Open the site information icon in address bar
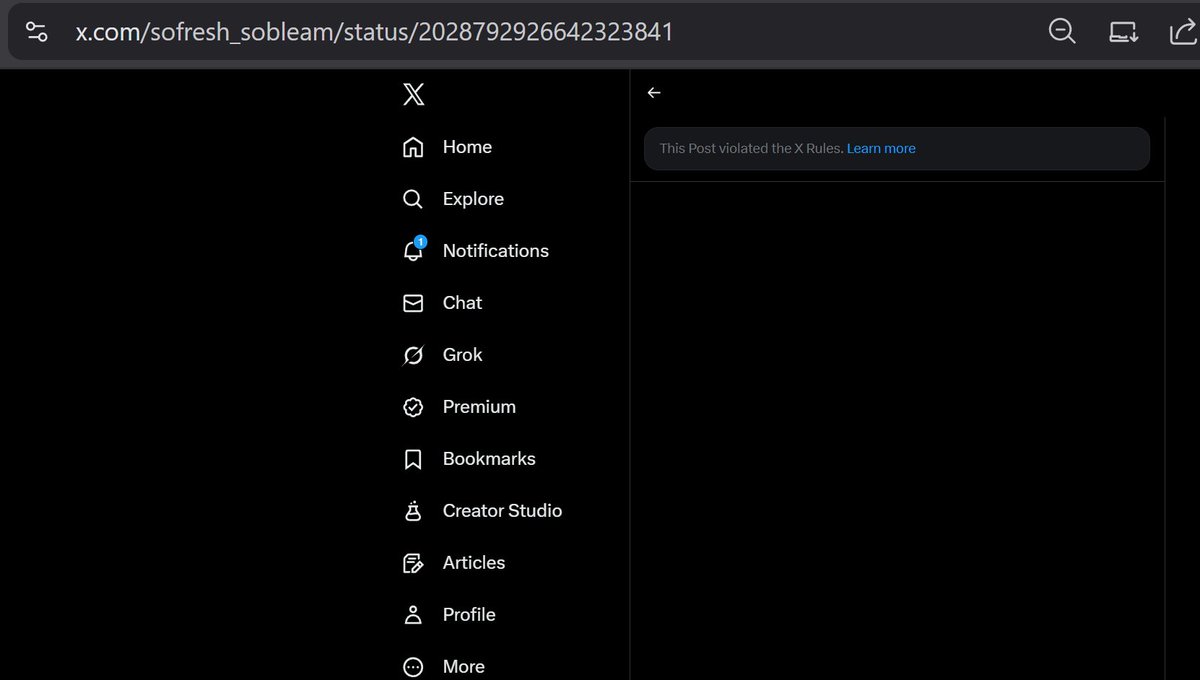Image resolution: width=1200 pixels, height=680 pixels. pos(36,32)
